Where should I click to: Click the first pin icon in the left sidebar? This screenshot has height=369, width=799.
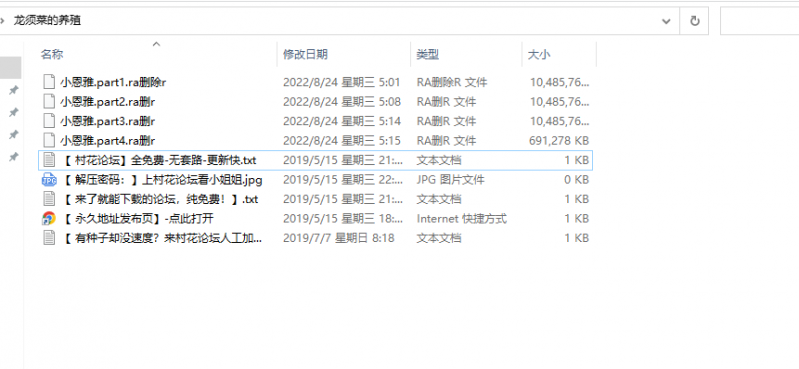tap(14, 90)
